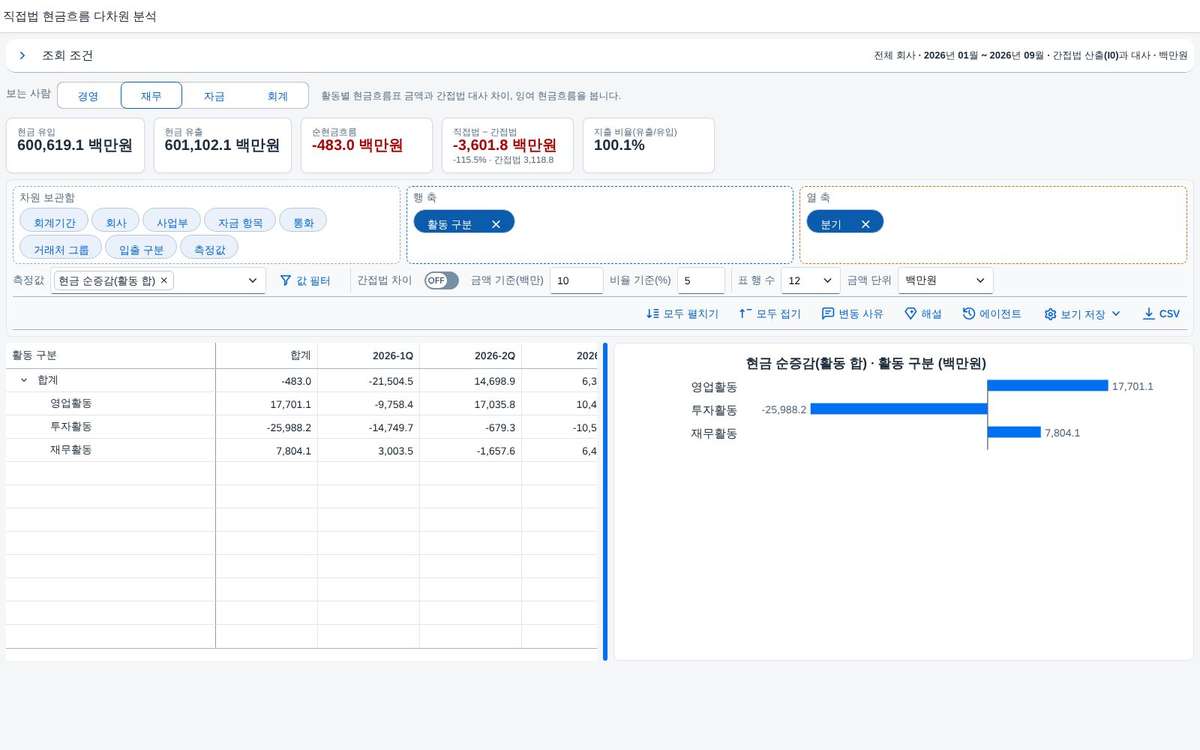Click the 모두 접기 collapse-all icon
1200x750 pixels.
(745, 314)
